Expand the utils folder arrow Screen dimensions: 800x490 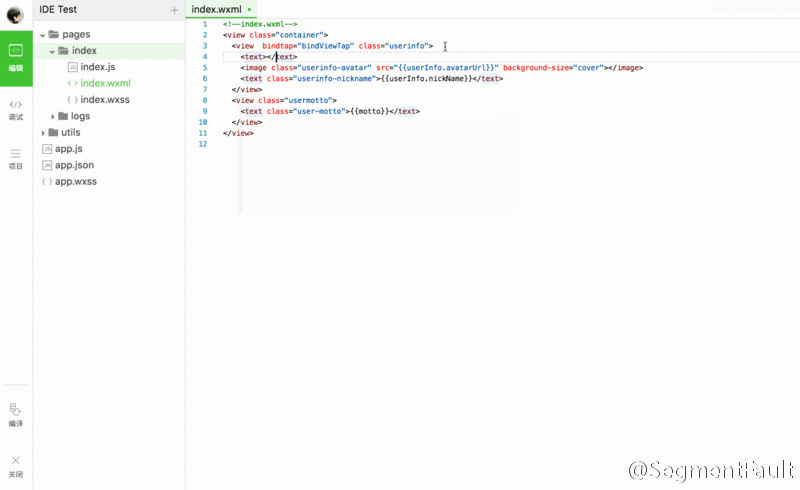[x=43, y=133]
